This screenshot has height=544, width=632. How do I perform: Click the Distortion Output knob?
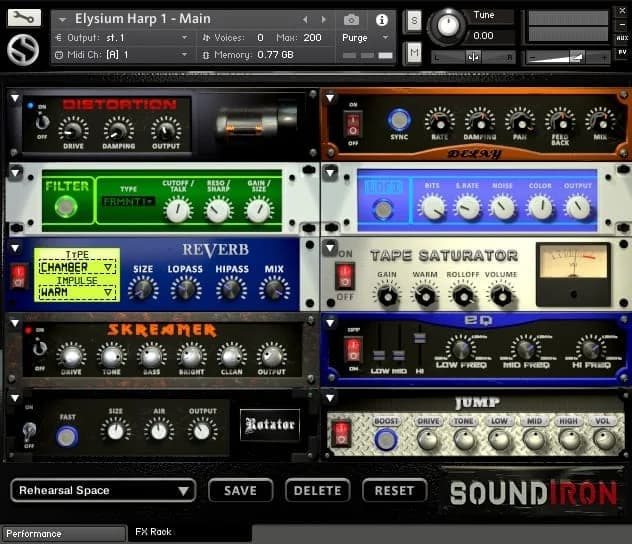166,131
